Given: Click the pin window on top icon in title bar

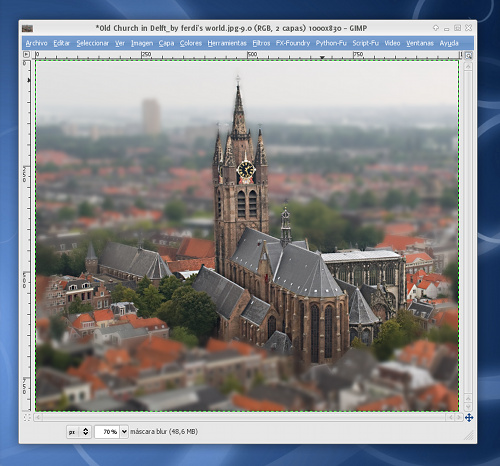Looking at the screenshot, I should 436,28.
